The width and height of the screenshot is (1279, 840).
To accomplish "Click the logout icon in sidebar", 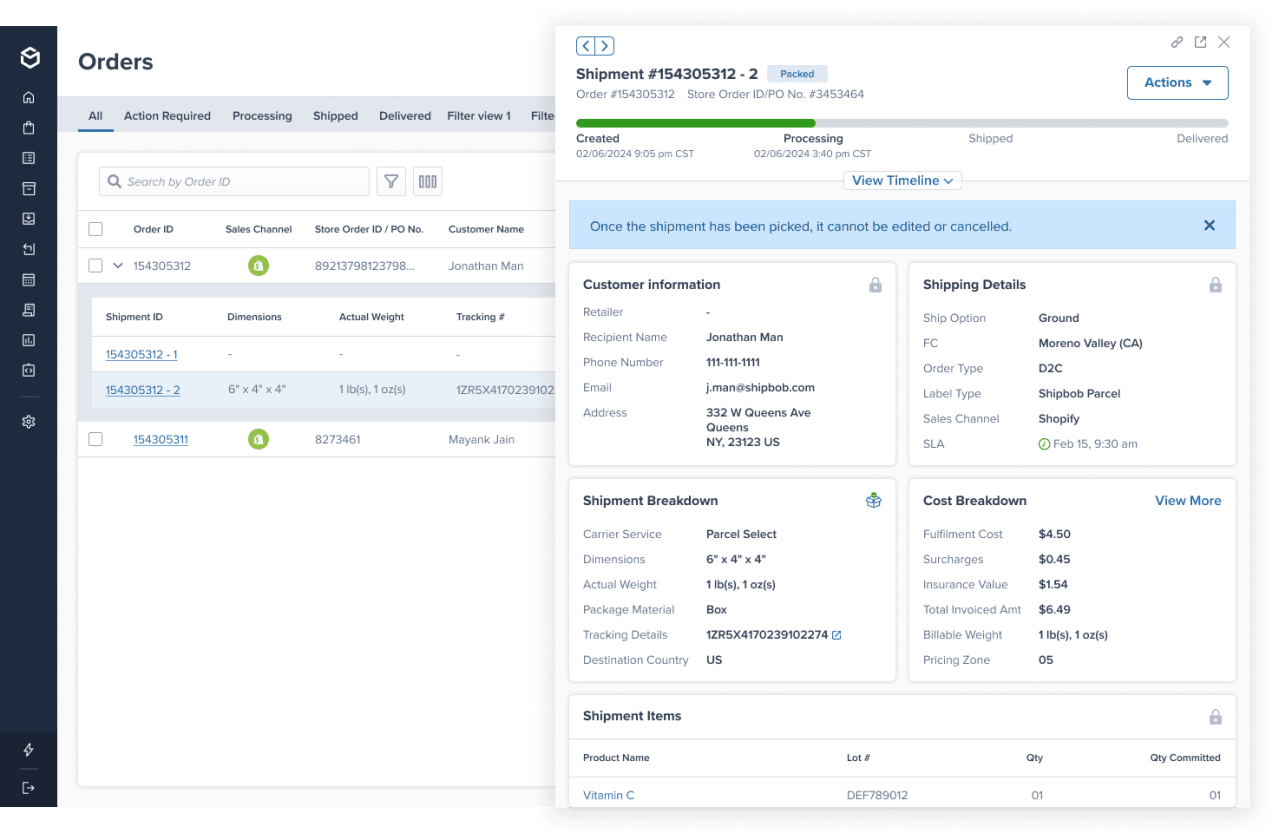I will 29,788.
